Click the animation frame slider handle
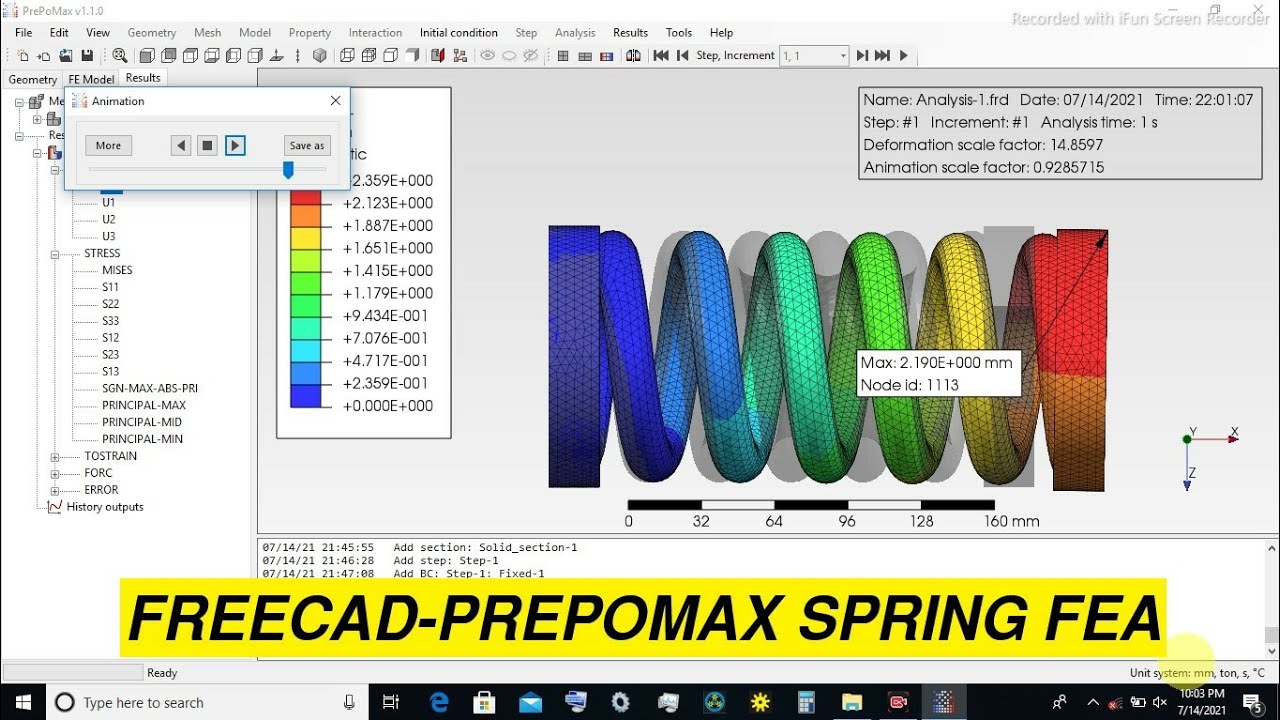The width and height of the screenshot is (1280, 720). [x=288, y=170]
